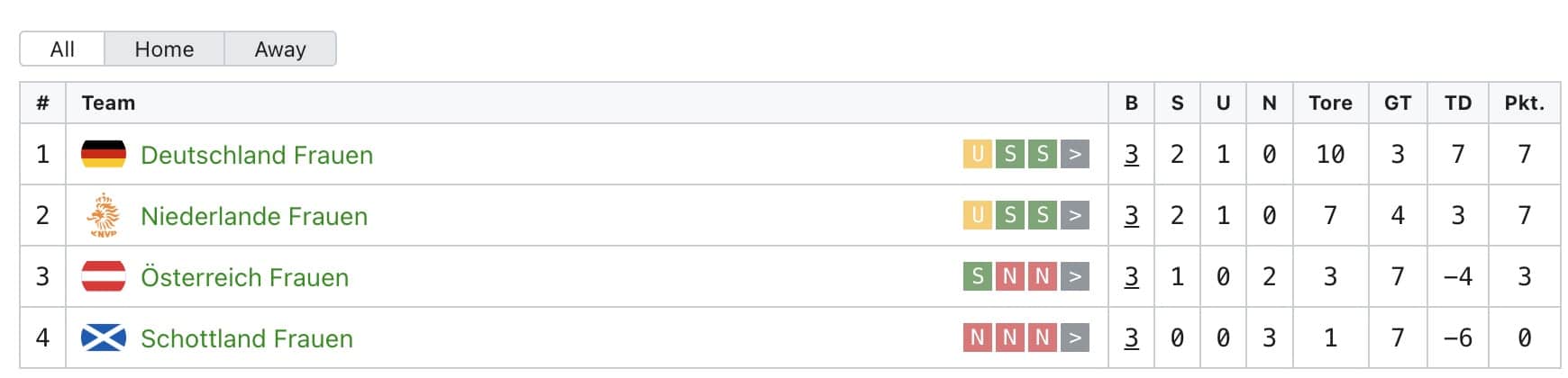The height and width of the screenshot is (378, 1568).
Task: Click the Pkt. column header
Action: 1525,103
